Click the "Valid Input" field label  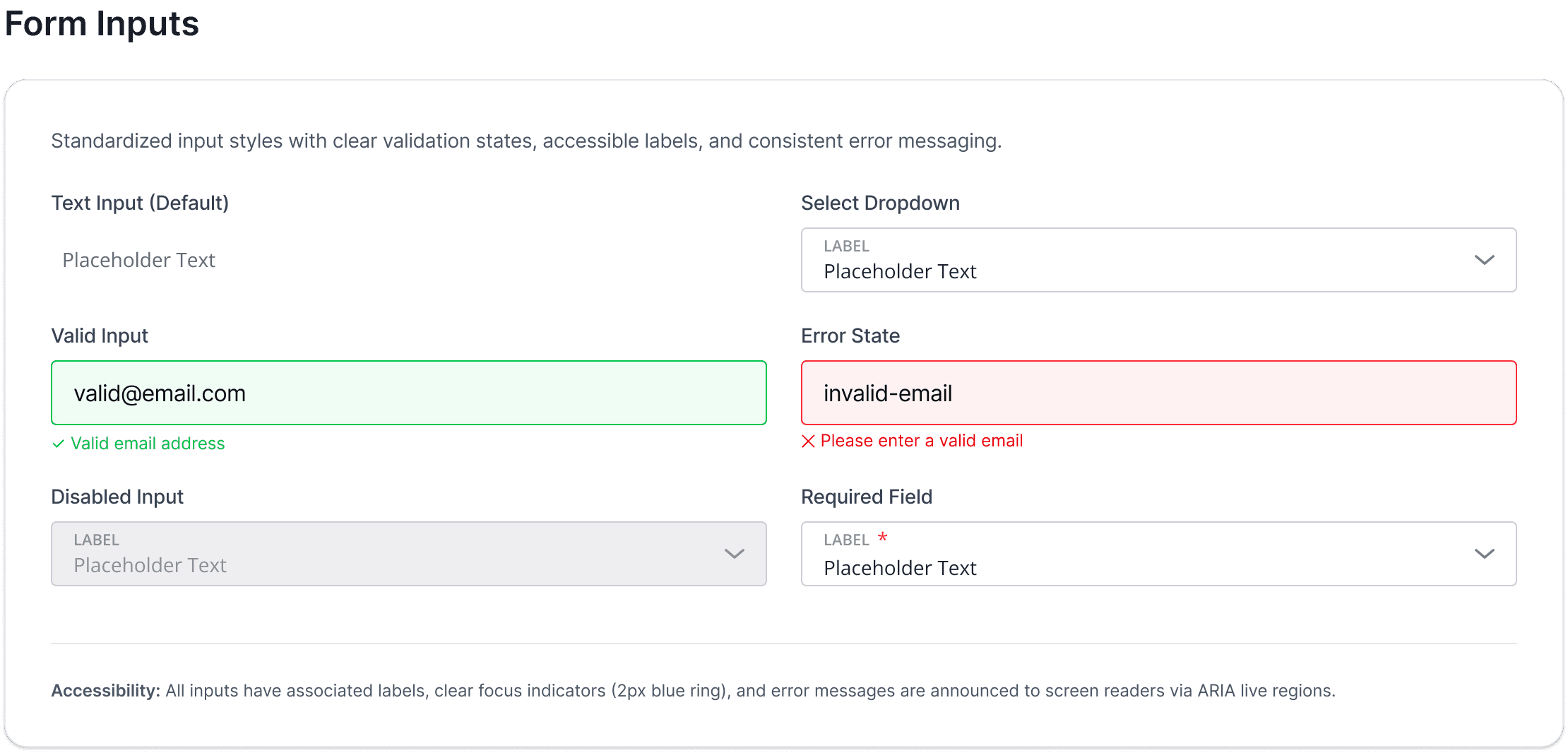(100, 336)
